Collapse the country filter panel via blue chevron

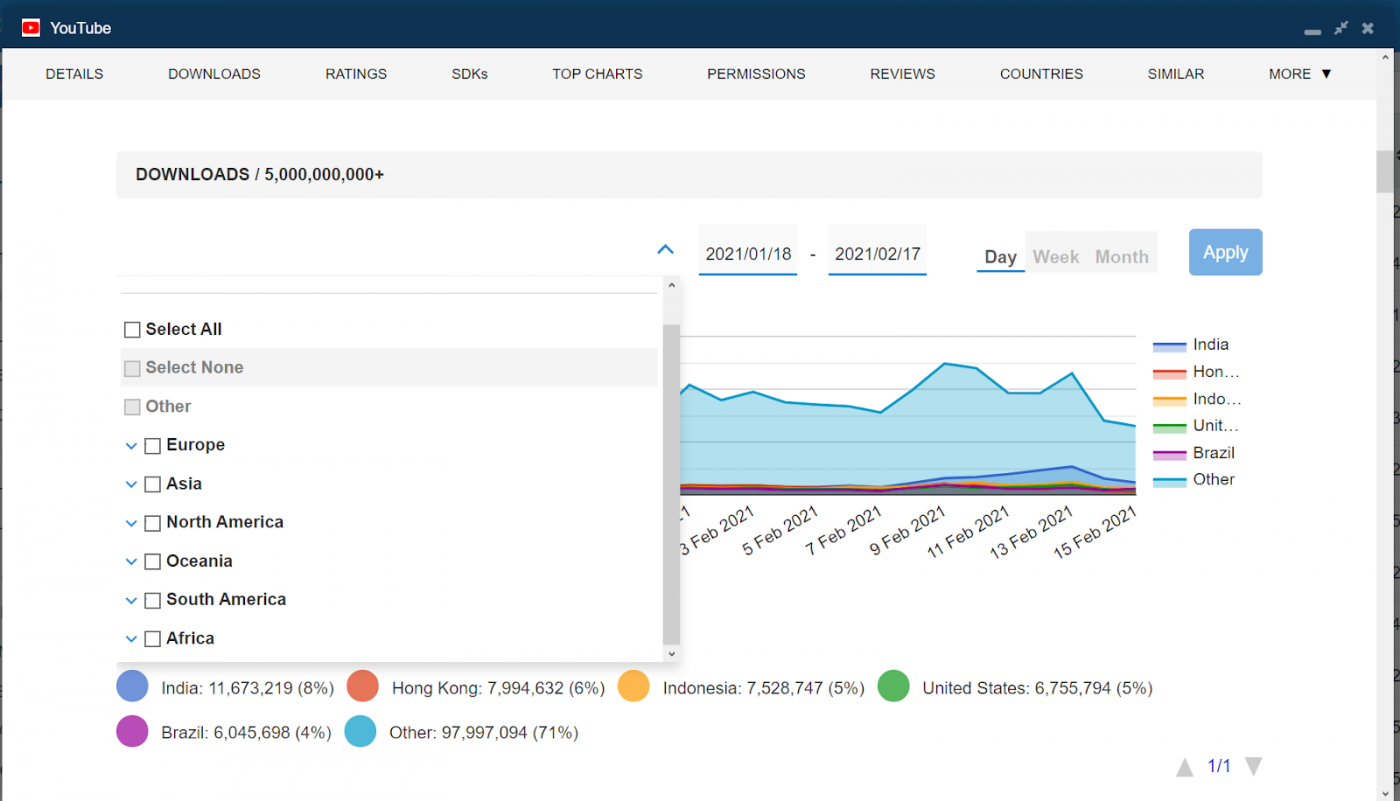click(665, 249)
